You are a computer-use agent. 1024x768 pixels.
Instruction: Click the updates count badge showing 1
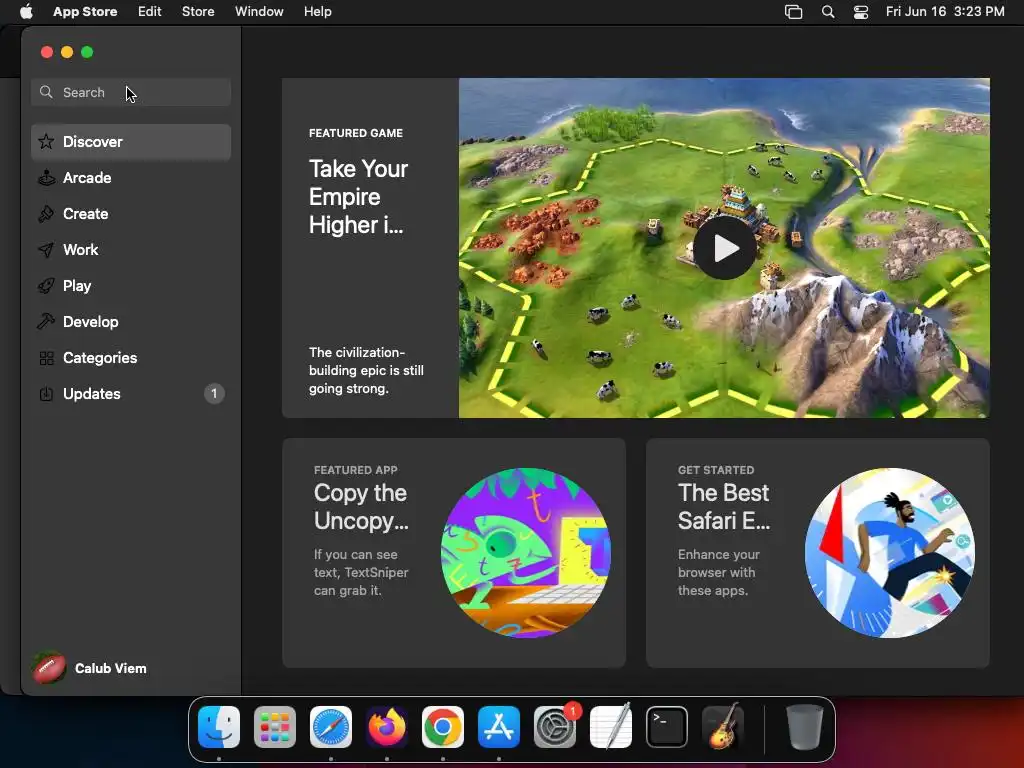click(x=214, y=394)
